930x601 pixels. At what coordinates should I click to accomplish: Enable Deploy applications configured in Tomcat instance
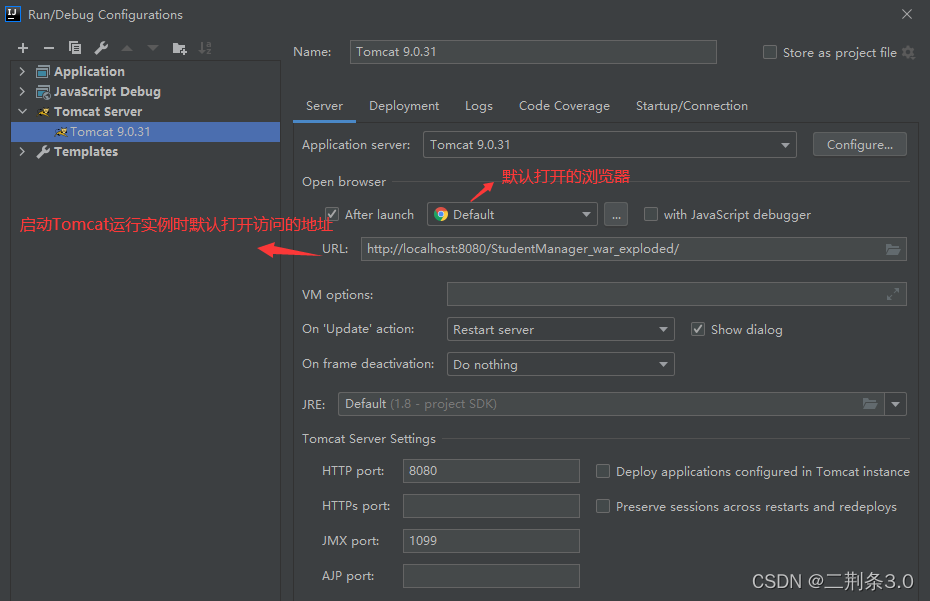(603, 471)
